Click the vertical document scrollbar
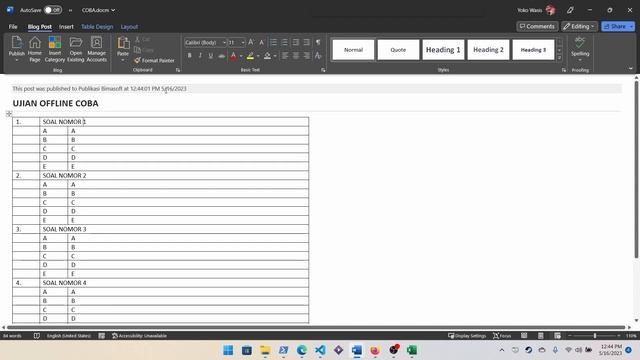Image resolution: width=640 pixels, height=360 pixels. tap(636, 169)
